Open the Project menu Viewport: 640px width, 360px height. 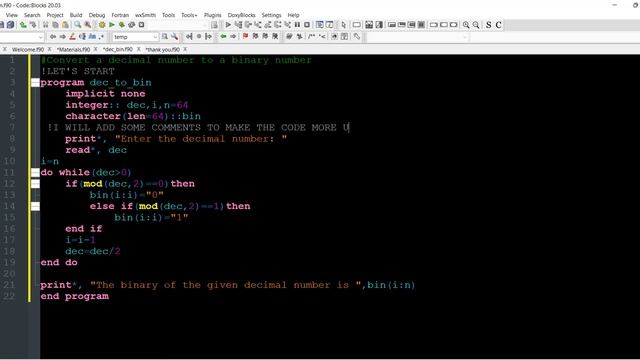pyautogui.click(x=55, y=15)
